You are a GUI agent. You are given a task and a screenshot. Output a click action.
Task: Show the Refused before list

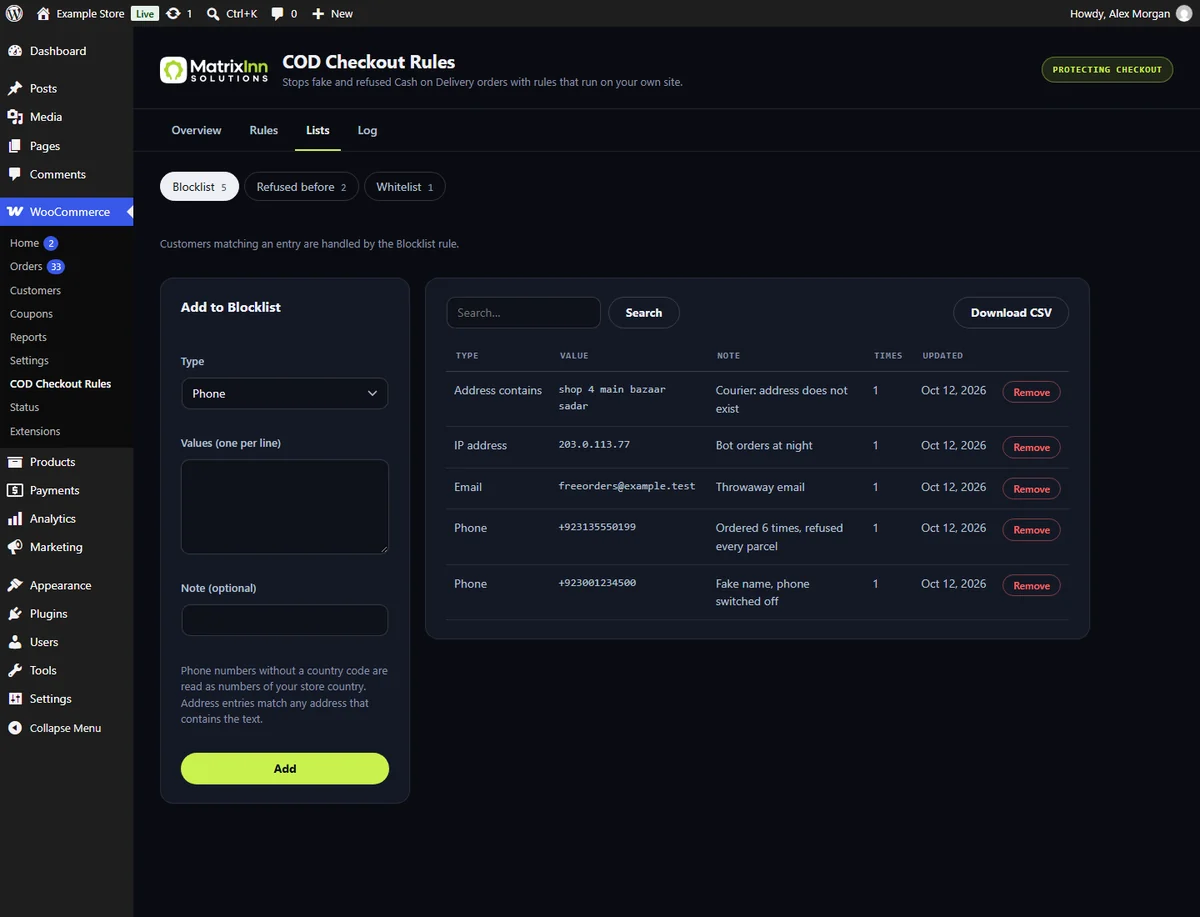[x=301, y=187]
